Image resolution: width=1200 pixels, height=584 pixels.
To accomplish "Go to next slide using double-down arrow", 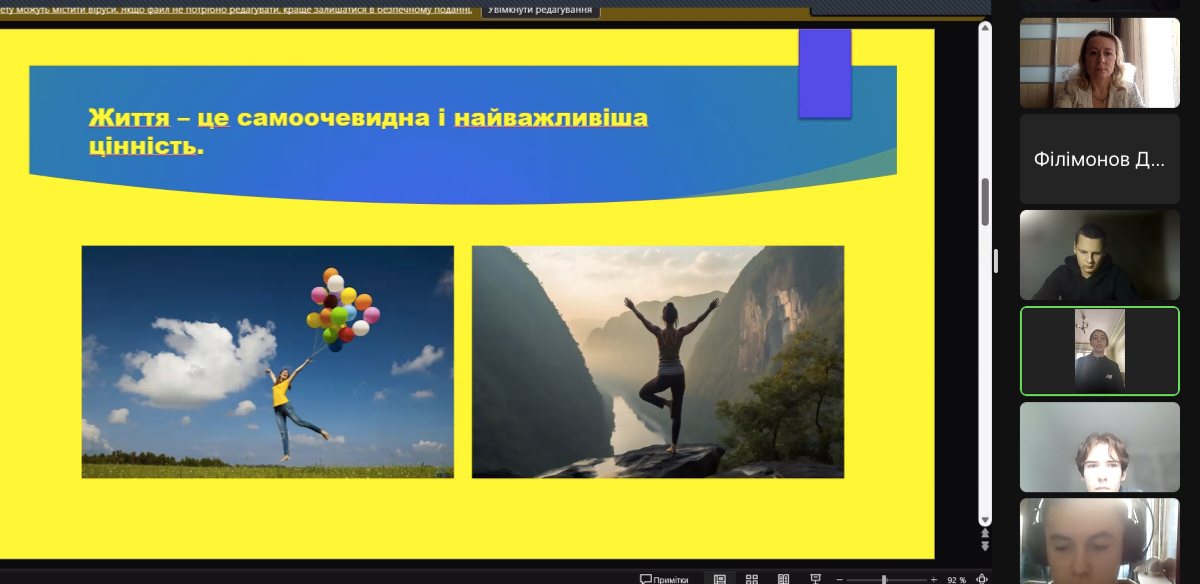I will [x=984, y=546].
